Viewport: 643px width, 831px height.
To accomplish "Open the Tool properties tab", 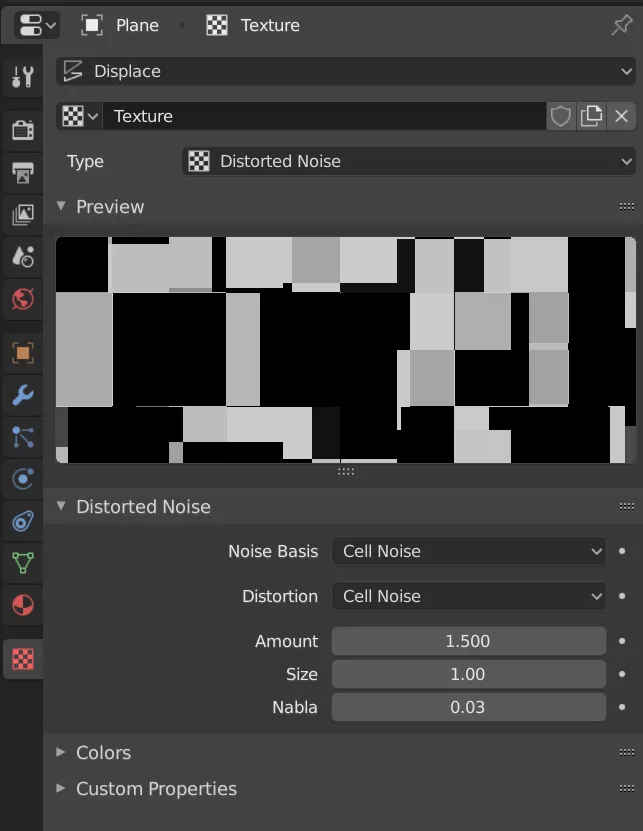I will [x=22, y=76].
